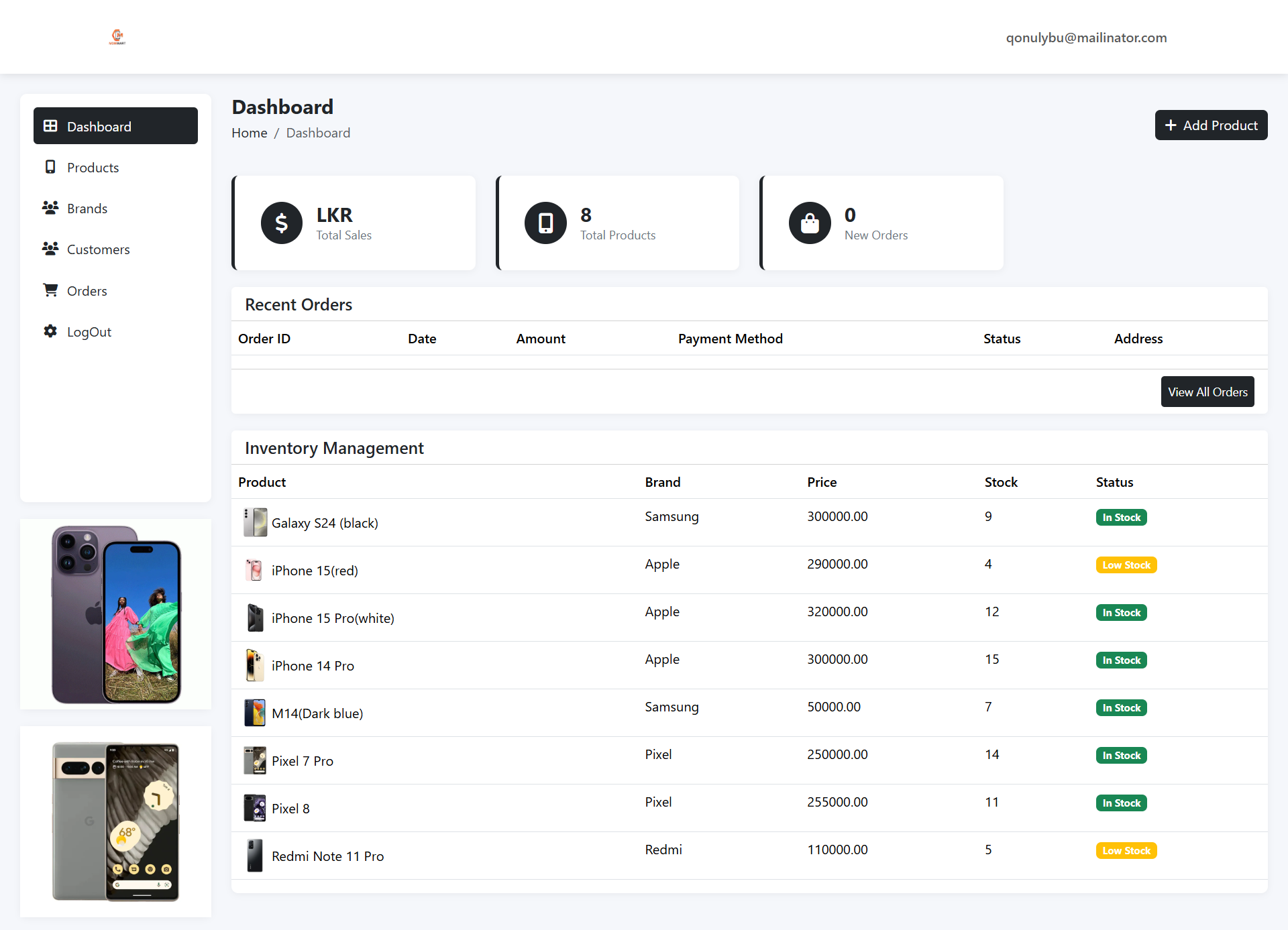Click the In Stock badge for iPhone 15 Pro(white)

pos(1122,612)
